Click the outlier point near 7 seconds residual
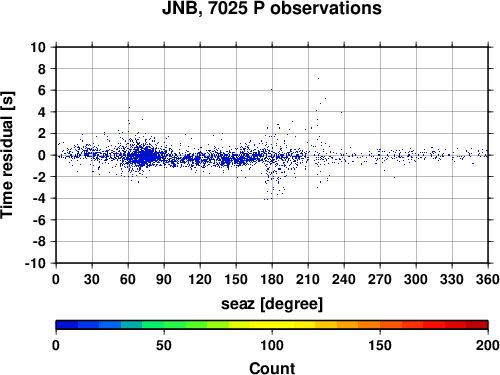Screen dimensions: 500x375 click(x=318, y=79)
